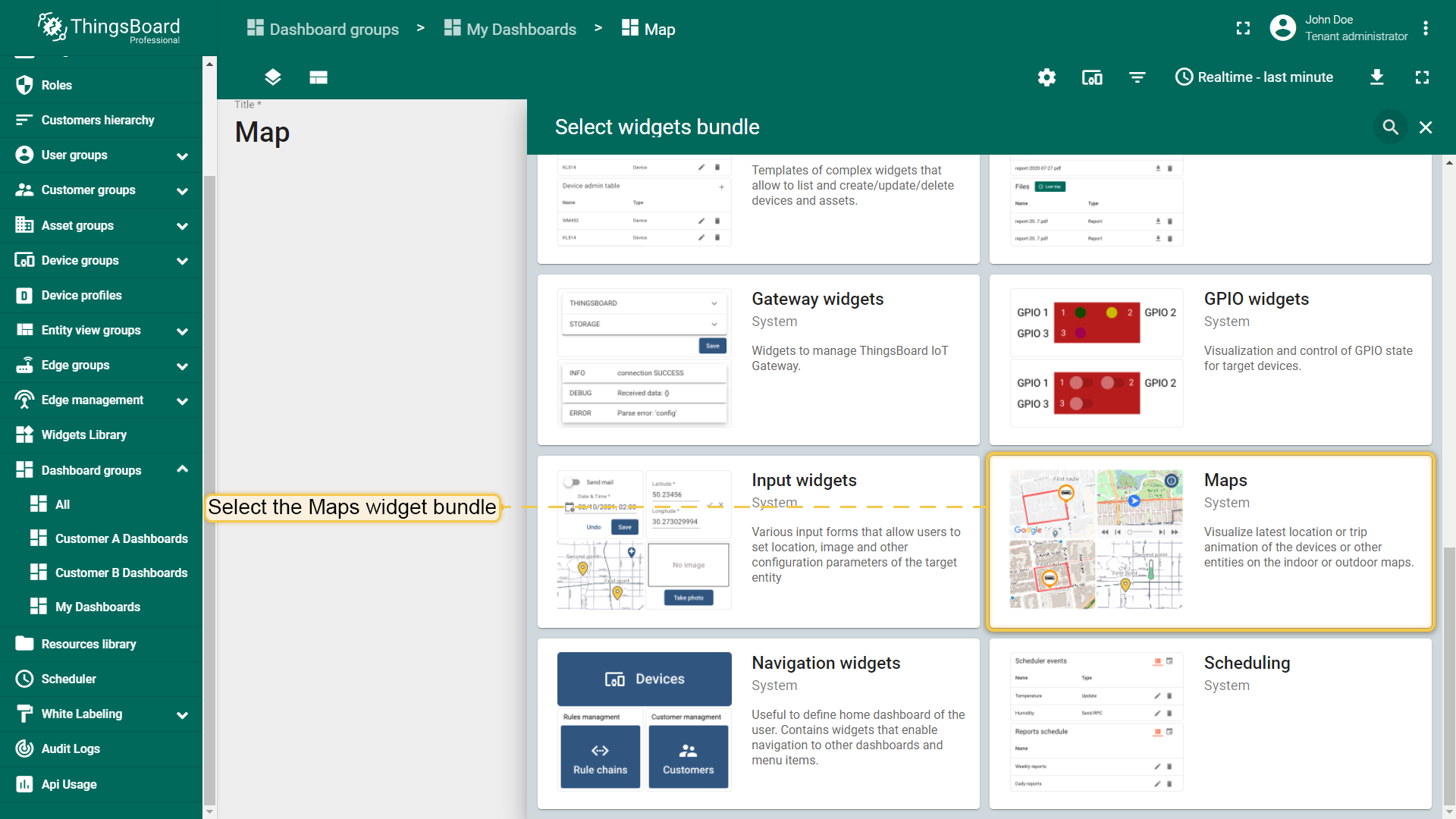Viewport: 1456px width, 819px height.
Task: Select the Gateway widgets bundle
Action: point(758,359)
